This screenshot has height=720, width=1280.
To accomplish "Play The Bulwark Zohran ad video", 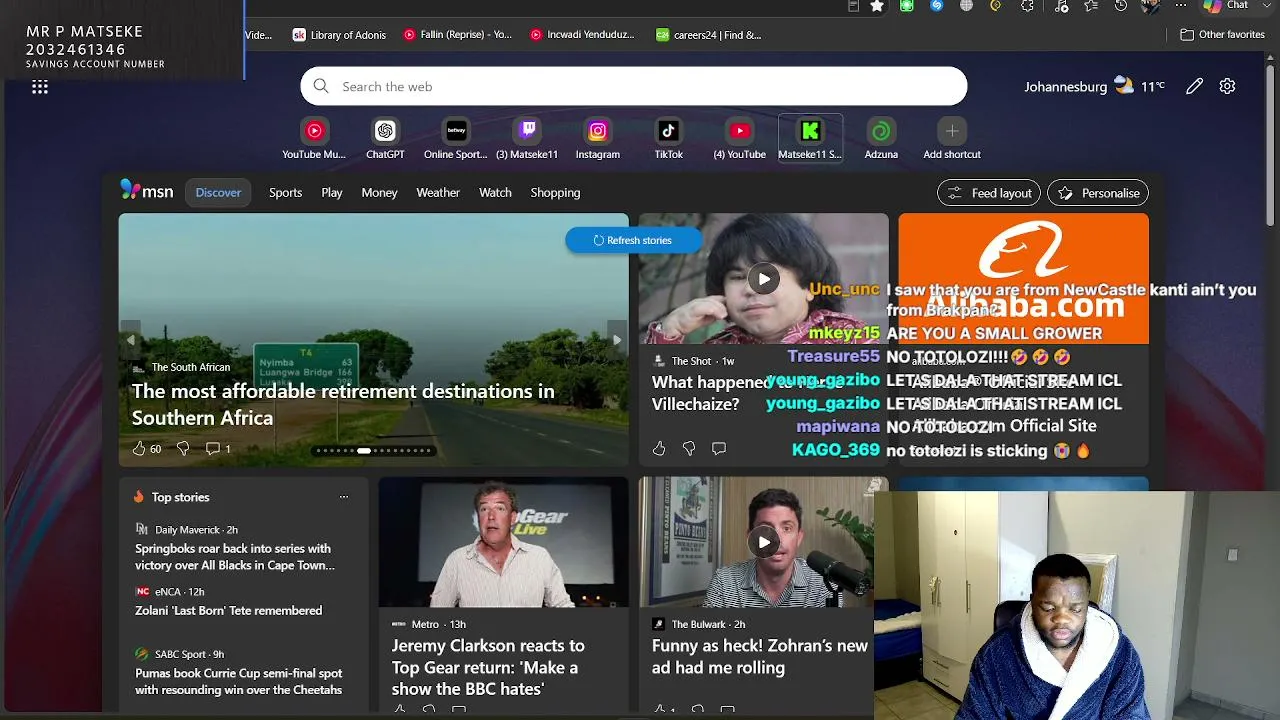I will 764,542.
